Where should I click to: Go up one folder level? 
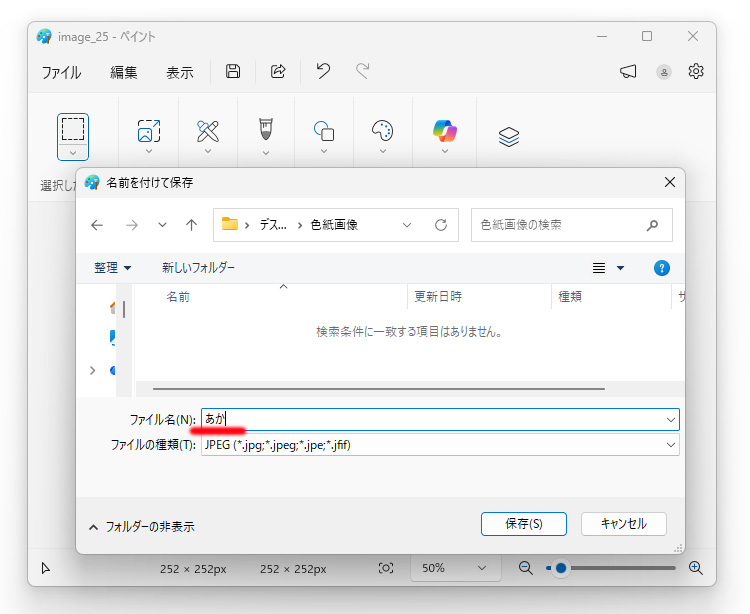coord(191,225)
